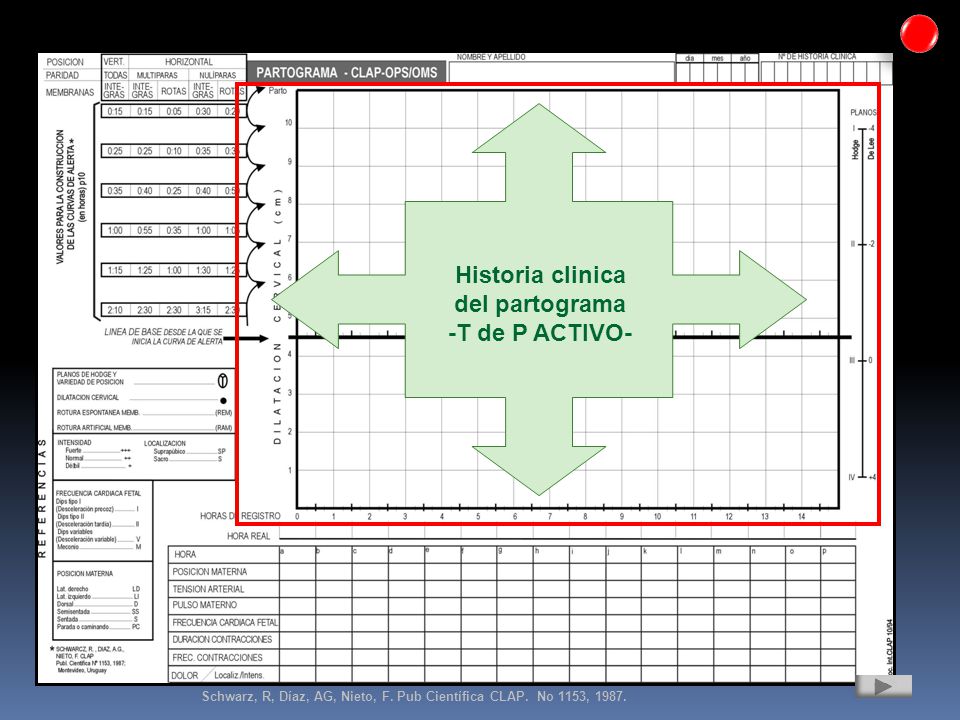Click the 'VERT.' column header
960x720 pixels.
(x=114, y=62)
